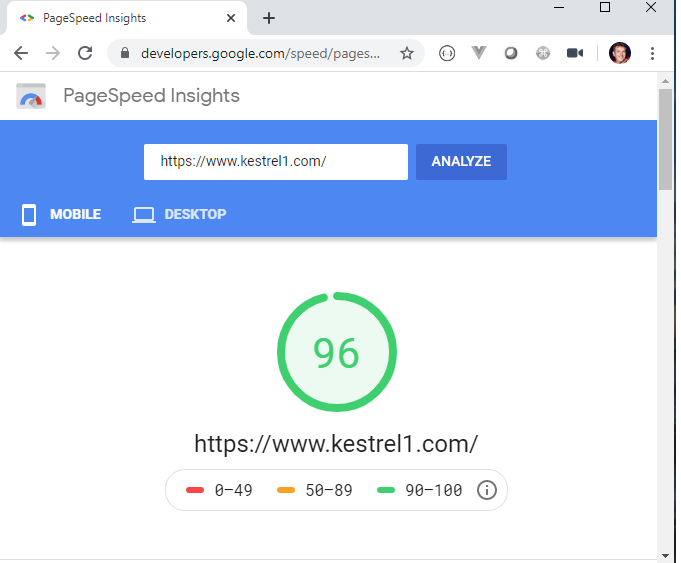Open the Chrome three-dot menu
Screen dimensions: 681x563
click(652, 53)
